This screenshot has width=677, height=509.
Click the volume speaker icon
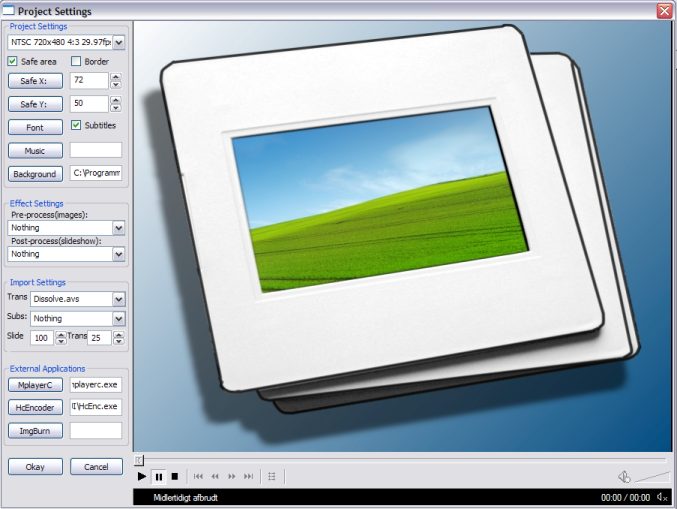pos(624,477)
